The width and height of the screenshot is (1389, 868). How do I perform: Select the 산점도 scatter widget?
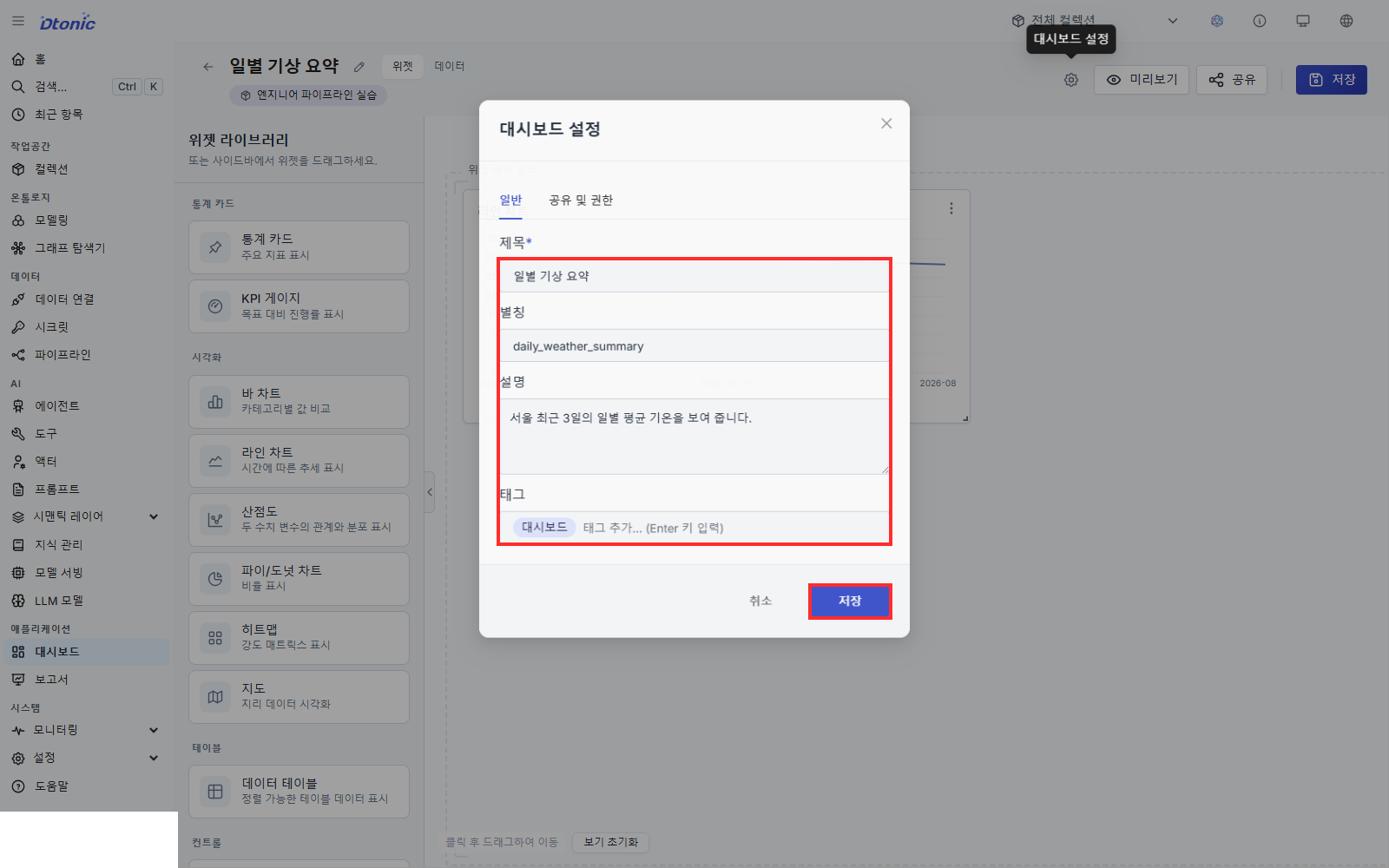point(299,520)
